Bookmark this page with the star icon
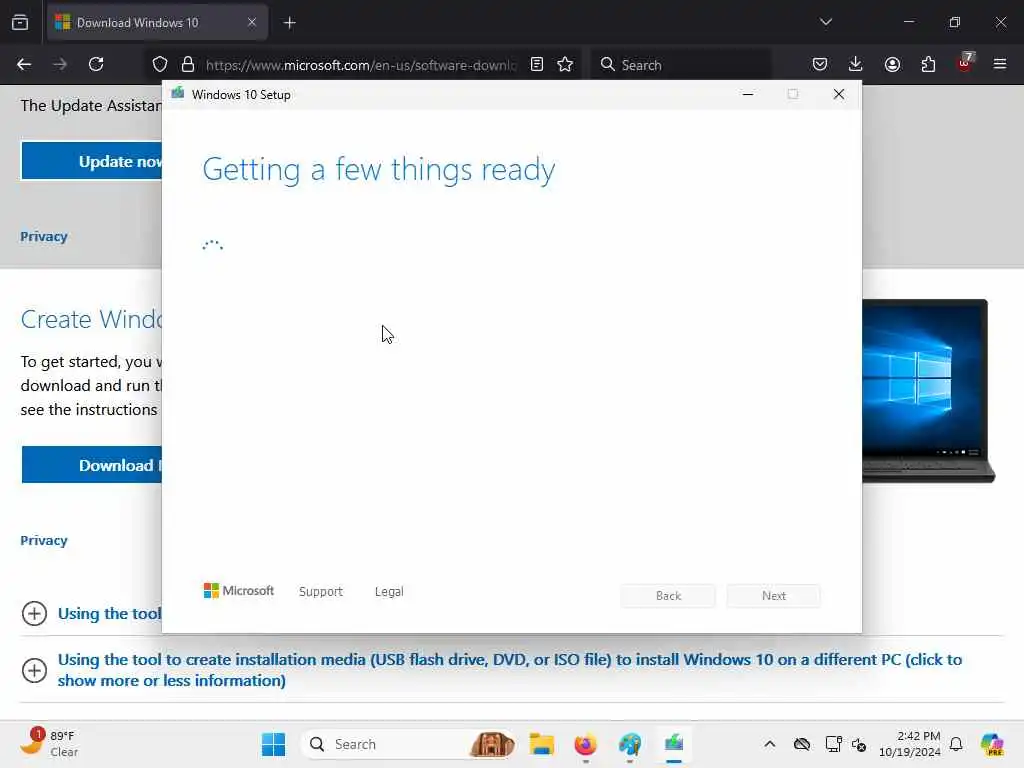The image size is (1024, 768). coord(565,64)
